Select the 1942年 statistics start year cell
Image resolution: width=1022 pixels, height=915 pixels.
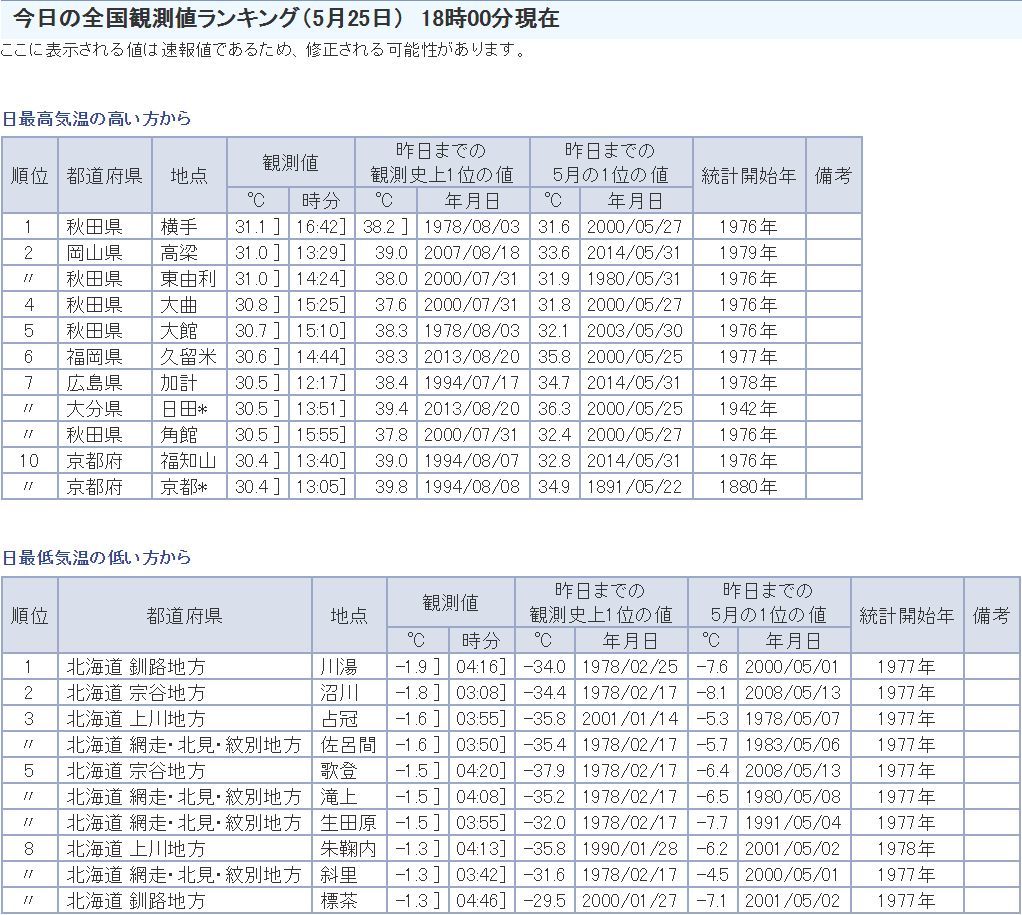coord(747,409)
